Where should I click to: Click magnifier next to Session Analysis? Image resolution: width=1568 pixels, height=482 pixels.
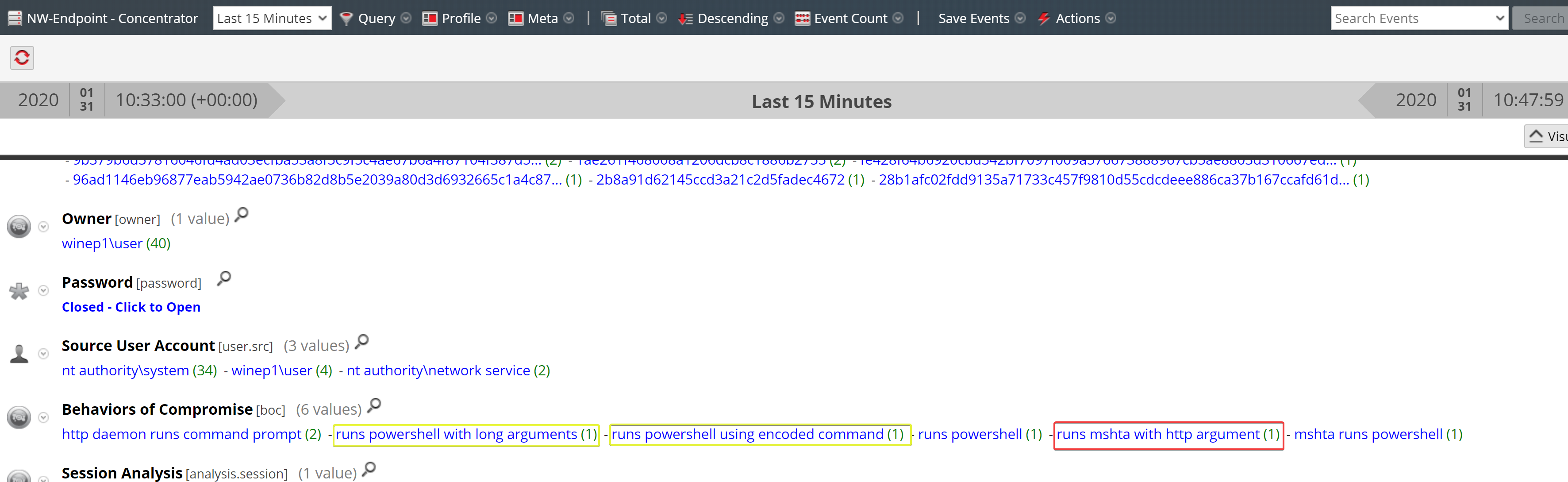369,469
